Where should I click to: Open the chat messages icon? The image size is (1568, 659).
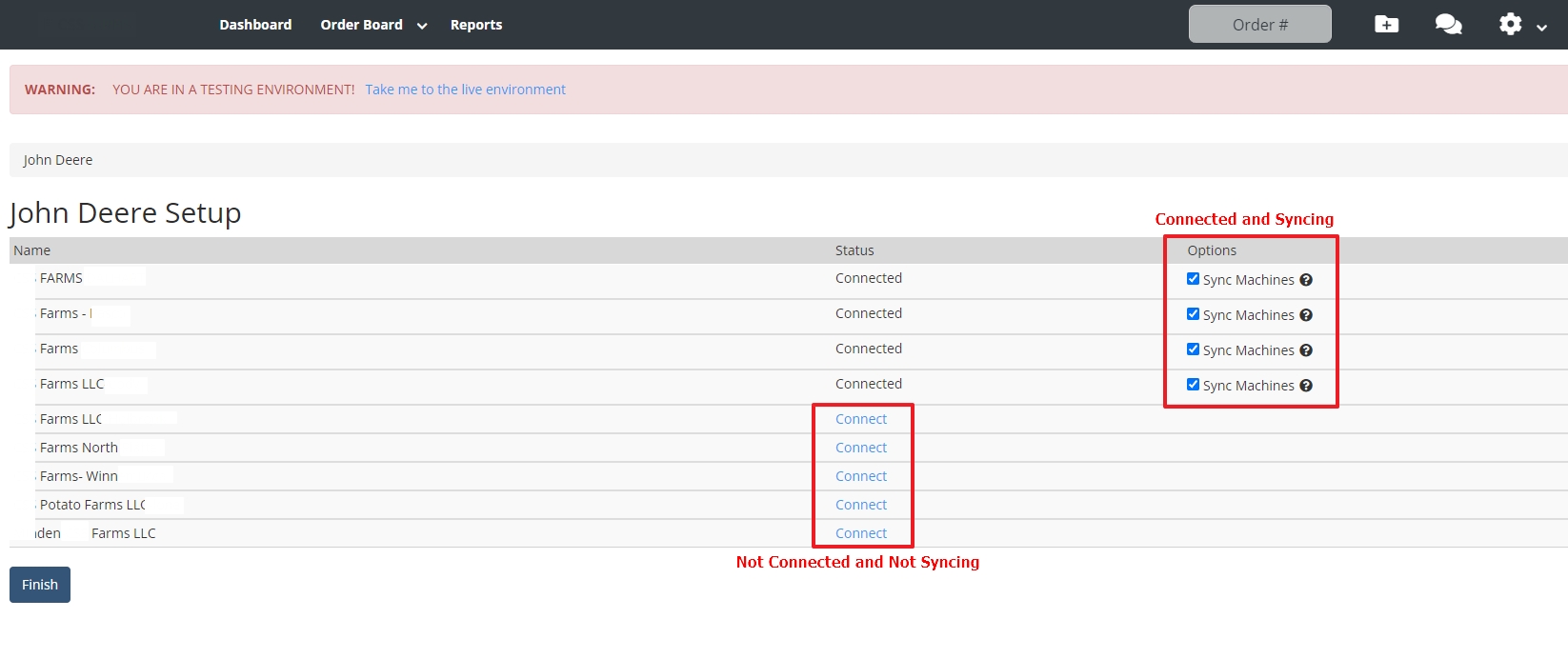point(1448,25)
